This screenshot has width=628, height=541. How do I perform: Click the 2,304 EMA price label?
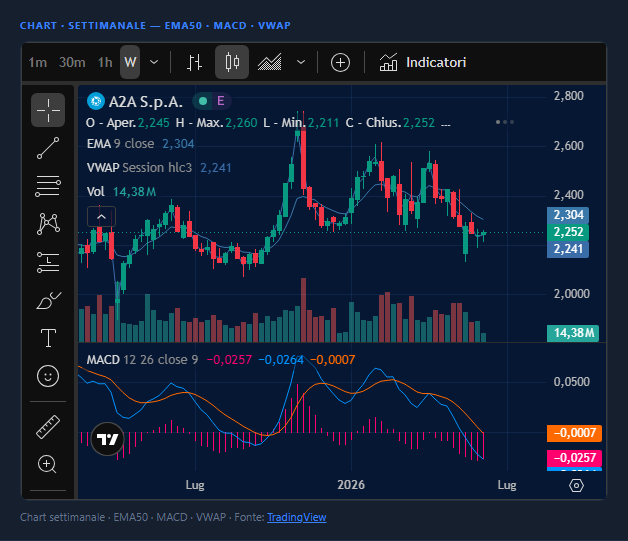(568, 215)
